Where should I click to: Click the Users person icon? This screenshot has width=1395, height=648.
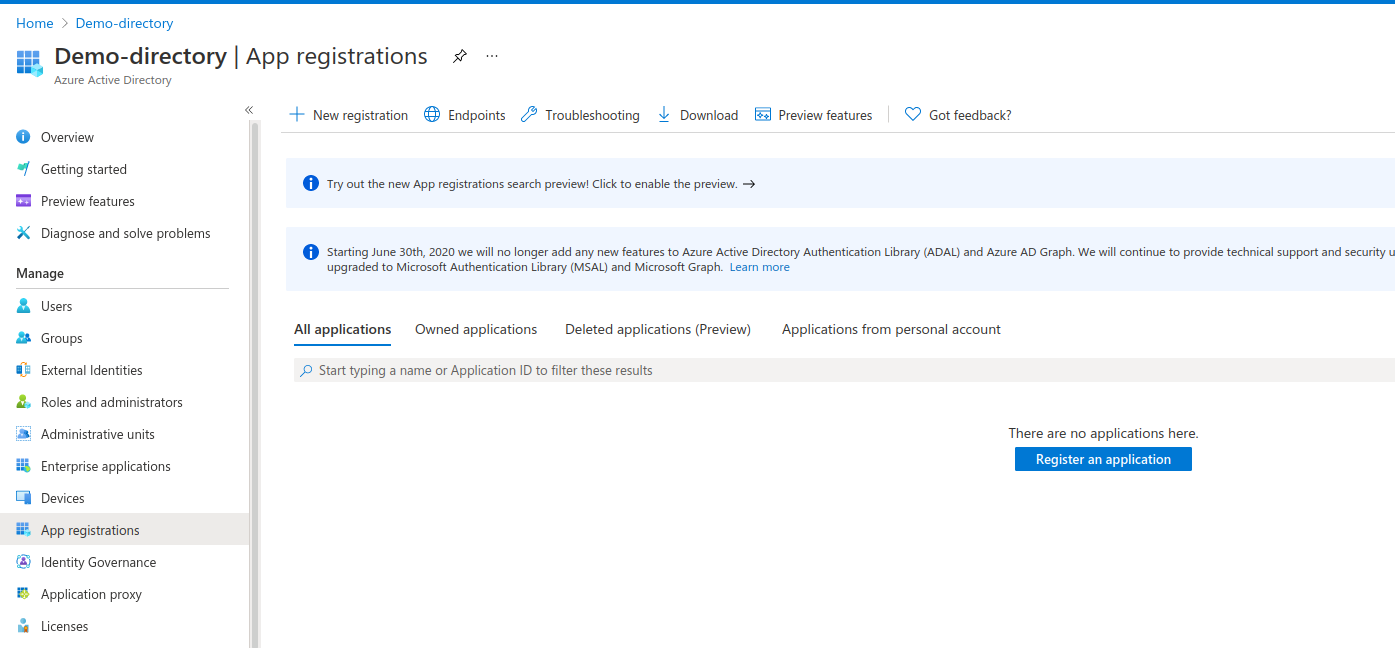(x=23, y=306)
